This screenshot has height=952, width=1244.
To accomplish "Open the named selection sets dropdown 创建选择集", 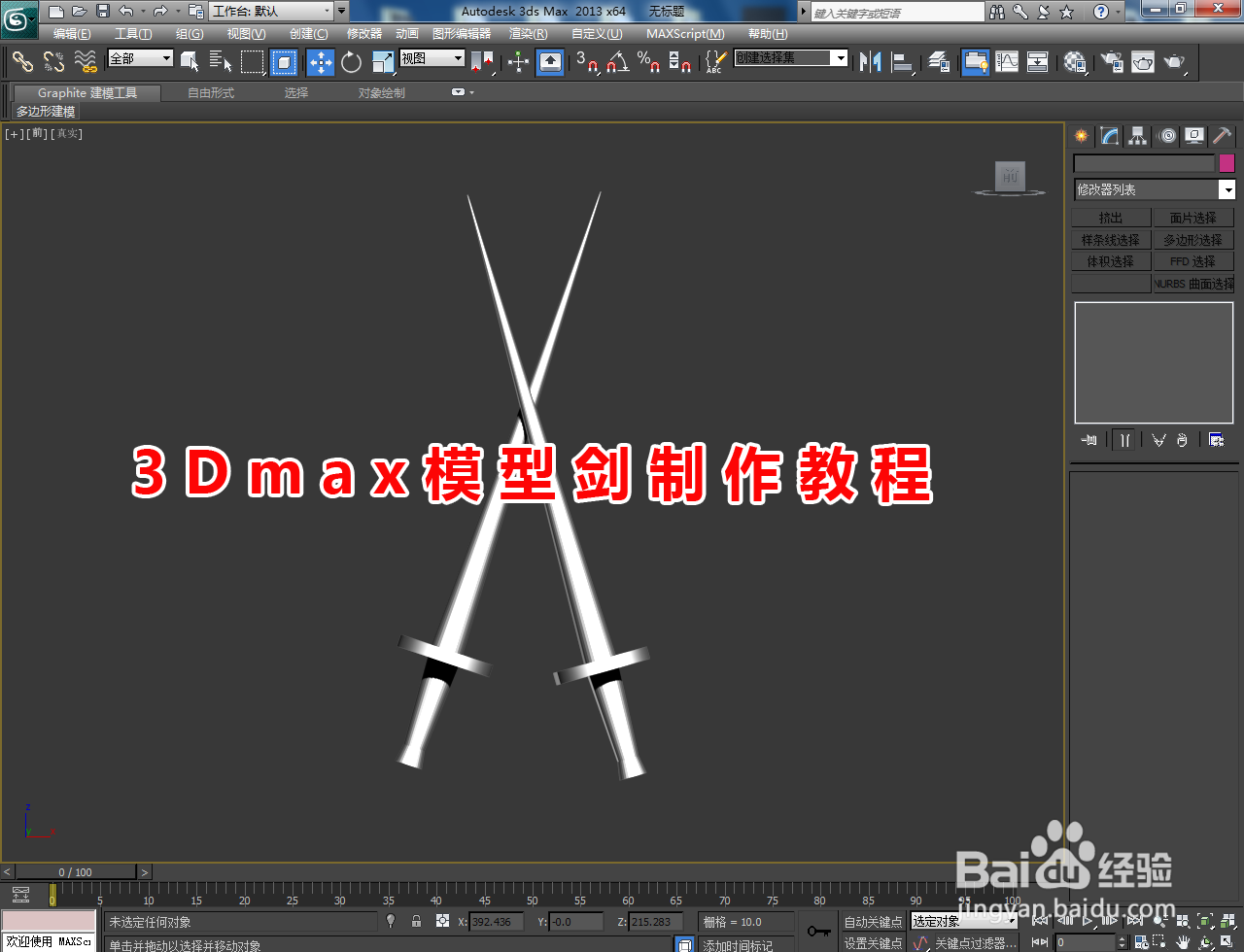I will click(x=791, y=58).
